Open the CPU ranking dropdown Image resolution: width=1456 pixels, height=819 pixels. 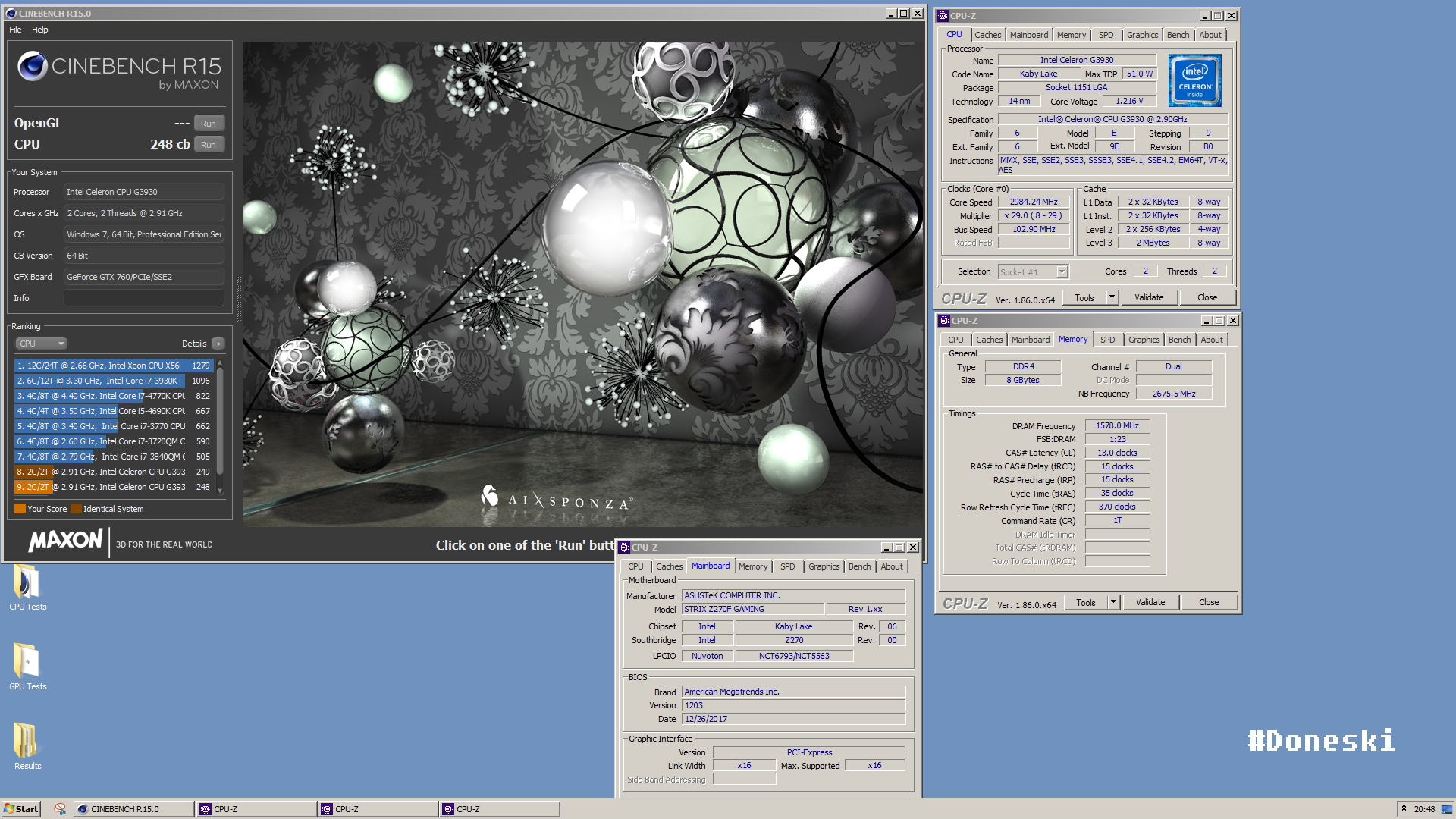[x=41, y=344]
